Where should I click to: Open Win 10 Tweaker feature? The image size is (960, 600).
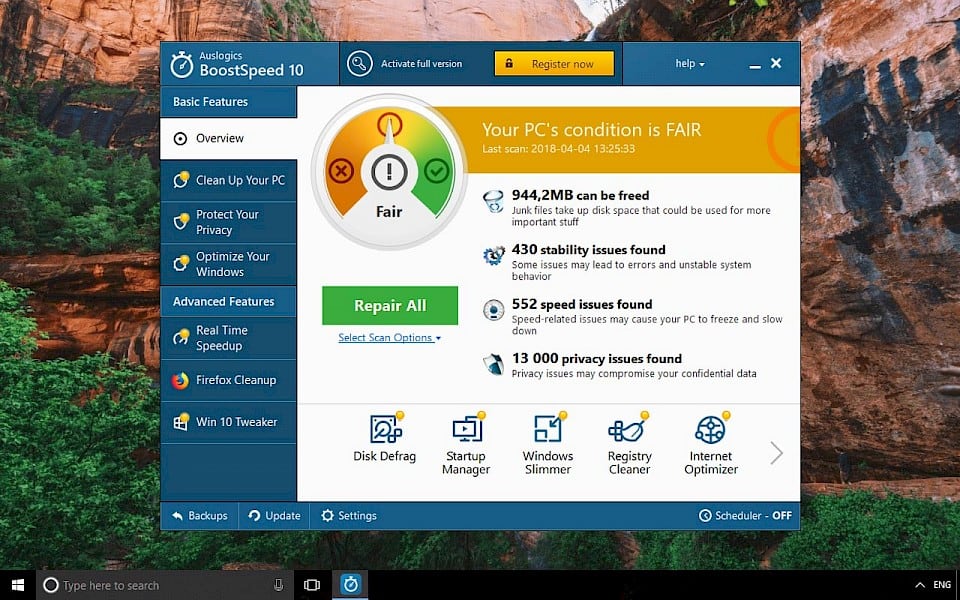(x=228, y=422)
